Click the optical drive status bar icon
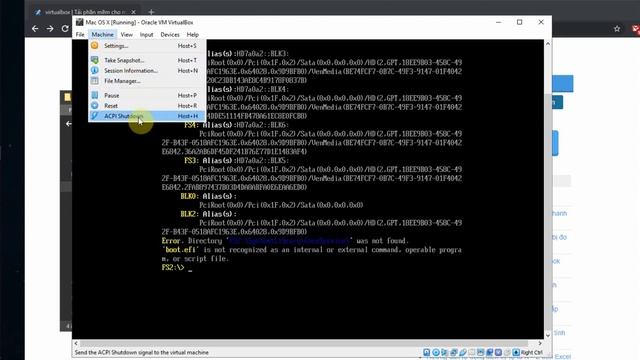The height and width of the screenshot is (360, 640). pyautogui.click(x=436, y=352)
